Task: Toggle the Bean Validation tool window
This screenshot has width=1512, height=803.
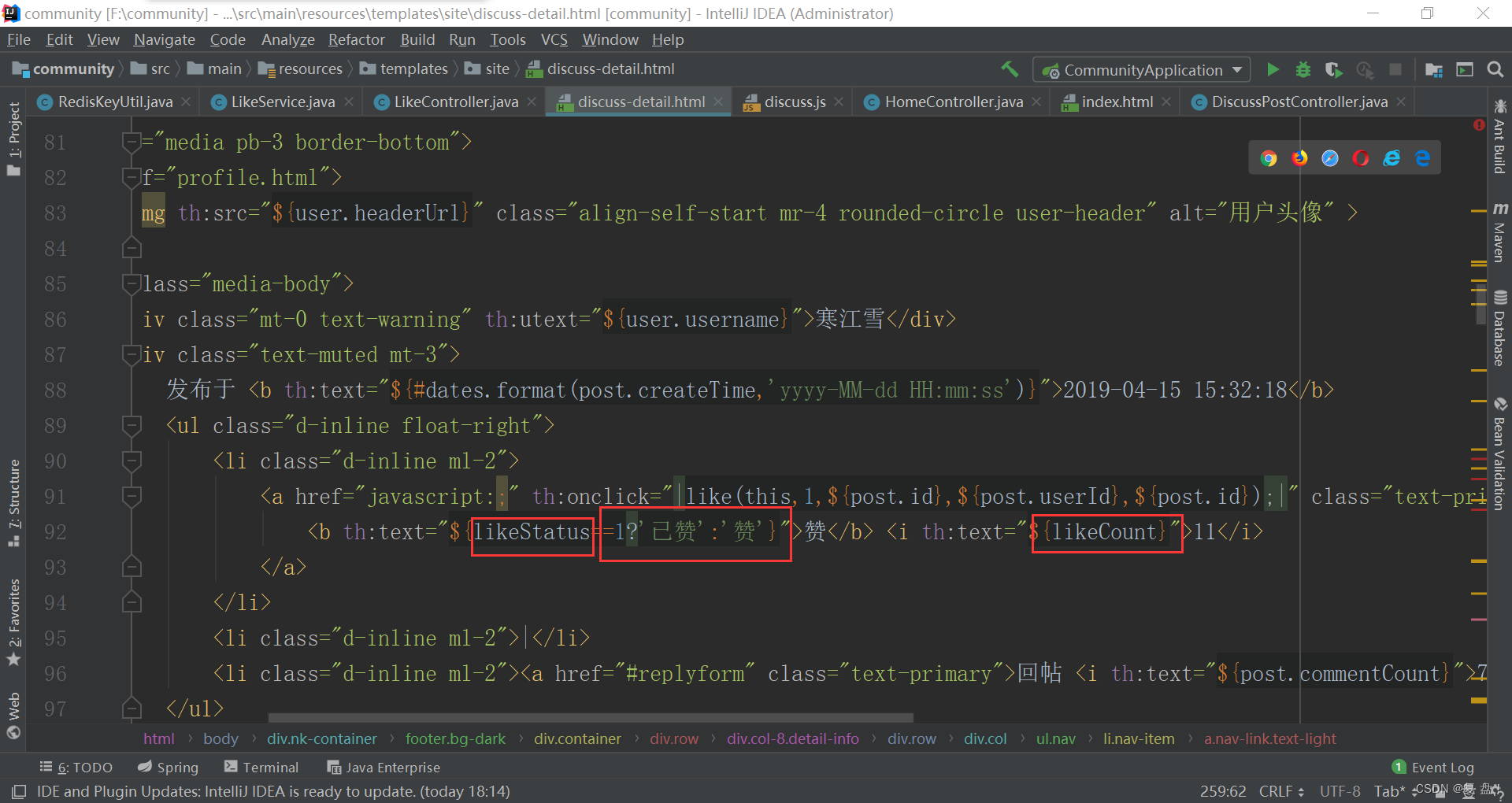Action: pyautogui.click(x=1499, y=453)
